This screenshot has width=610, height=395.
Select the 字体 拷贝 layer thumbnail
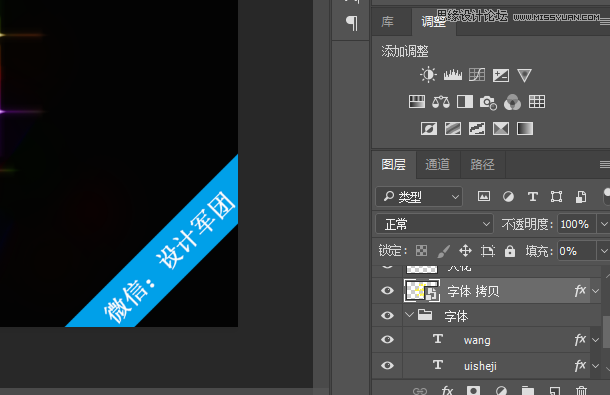[422, 291]
